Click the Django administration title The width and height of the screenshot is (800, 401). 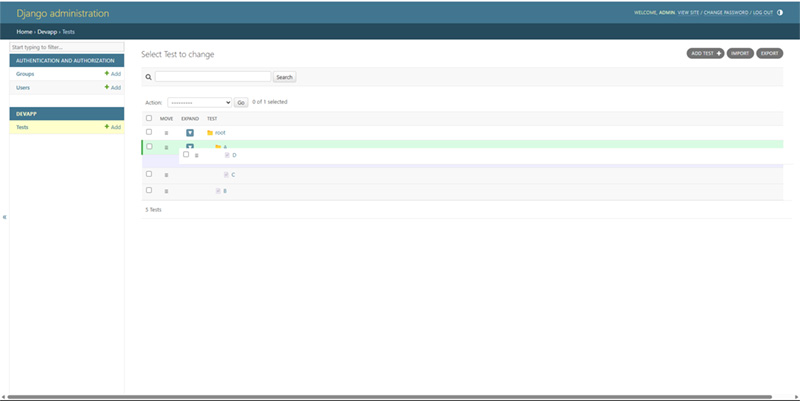[x=63, y=13]
